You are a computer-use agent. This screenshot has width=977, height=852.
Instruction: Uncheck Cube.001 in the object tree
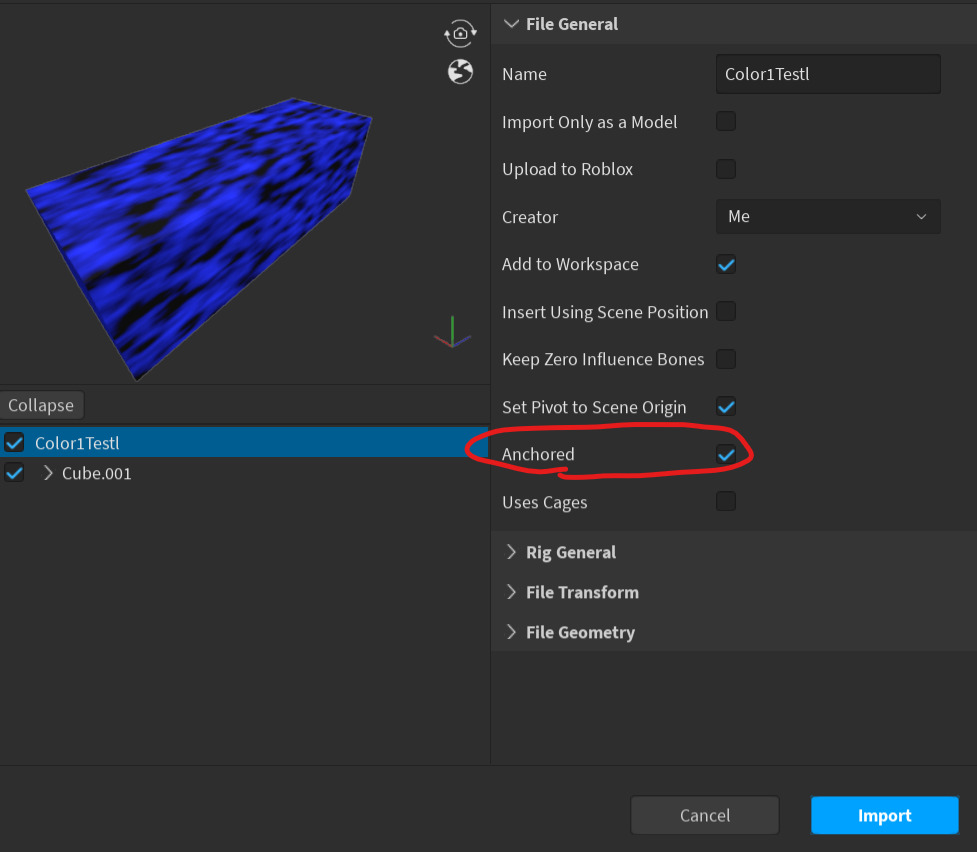tap(14, 472)
